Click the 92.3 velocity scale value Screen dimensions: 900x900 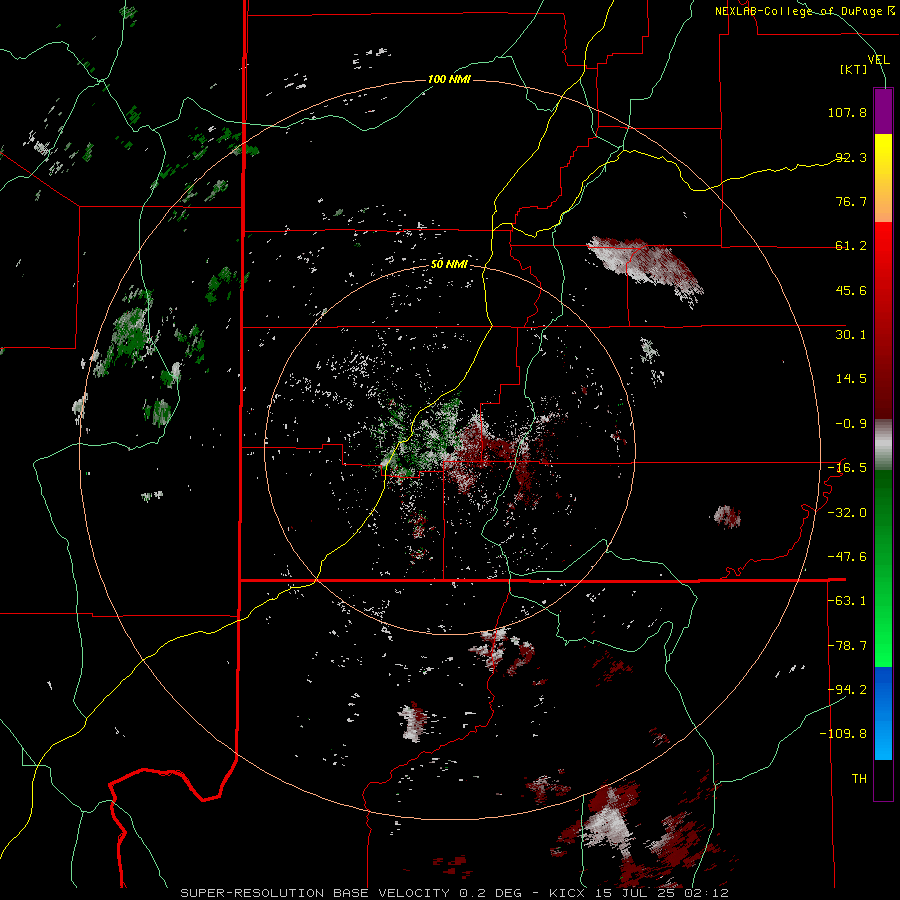point(851,157)
